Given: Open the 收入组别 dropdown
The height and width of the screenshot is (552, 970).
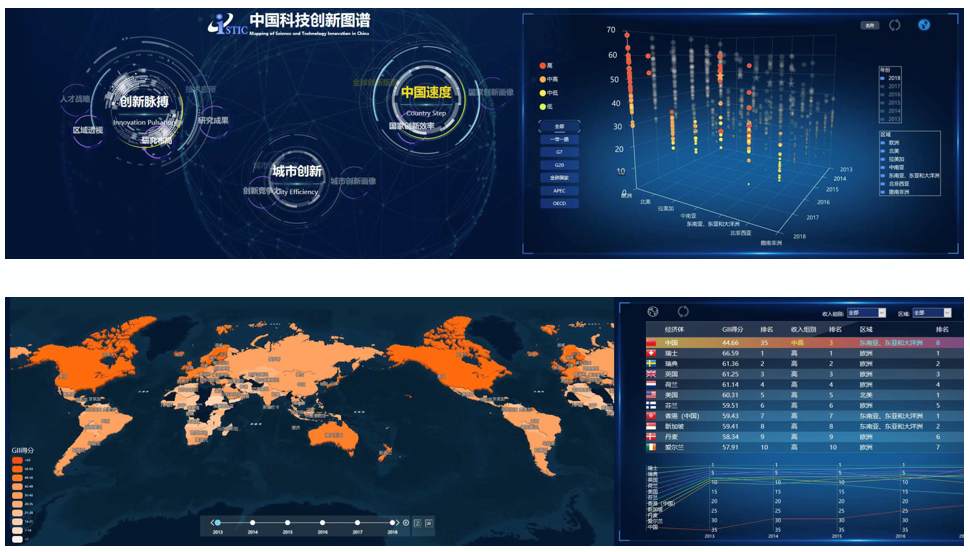Looking at the screenshot, I should click(x=866, y=313).
